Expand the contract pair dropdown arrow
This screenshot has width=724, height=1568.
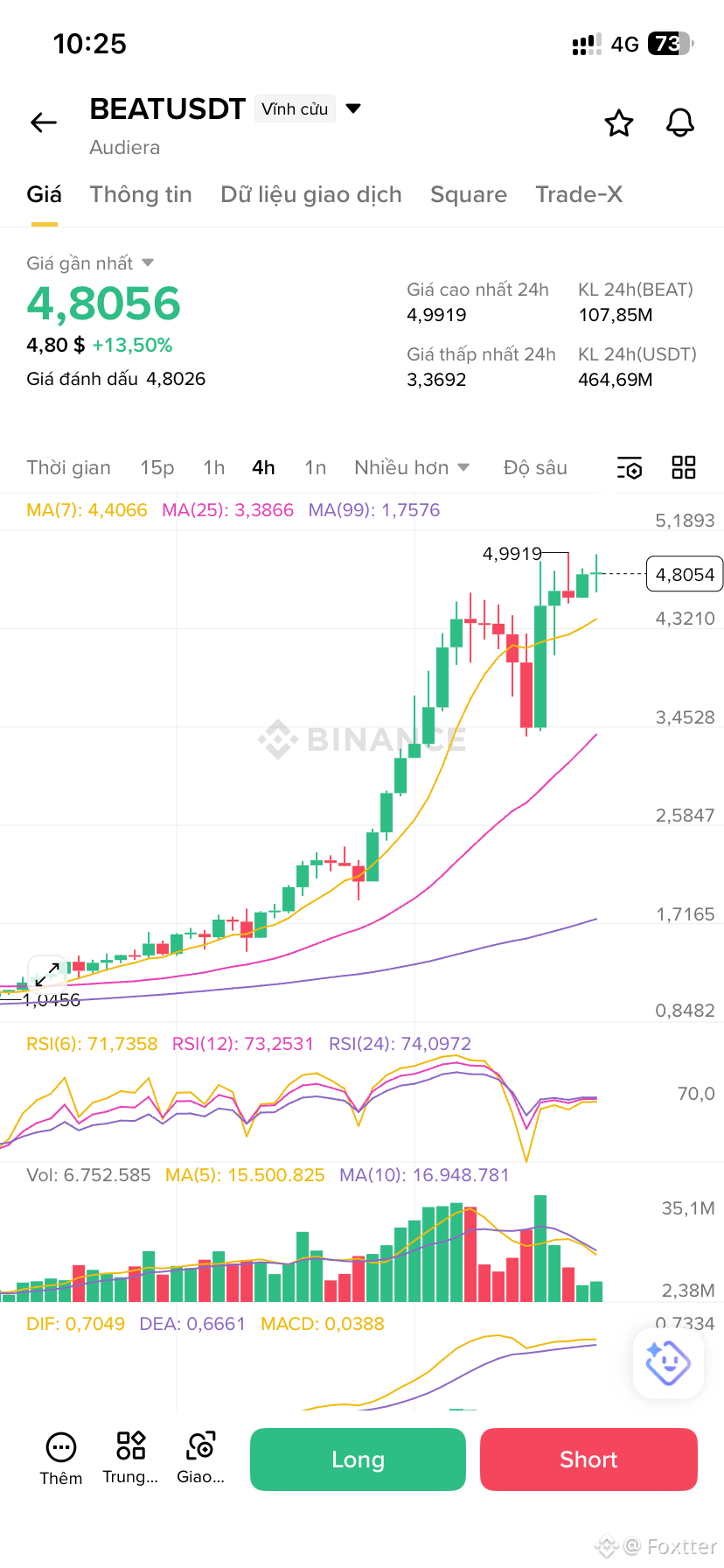coord(353,109)
